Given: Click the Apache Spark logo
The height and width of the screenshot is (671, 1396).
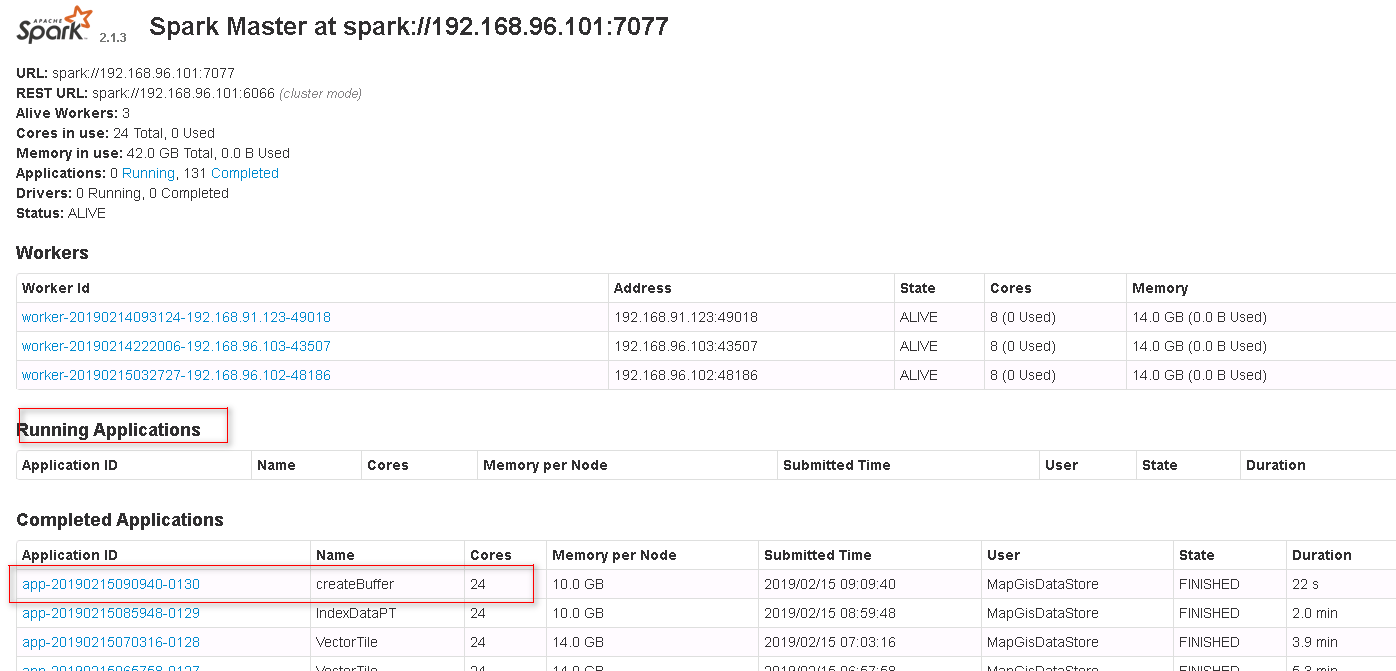Looking at the screenshot, I should (x=55, y=25).
